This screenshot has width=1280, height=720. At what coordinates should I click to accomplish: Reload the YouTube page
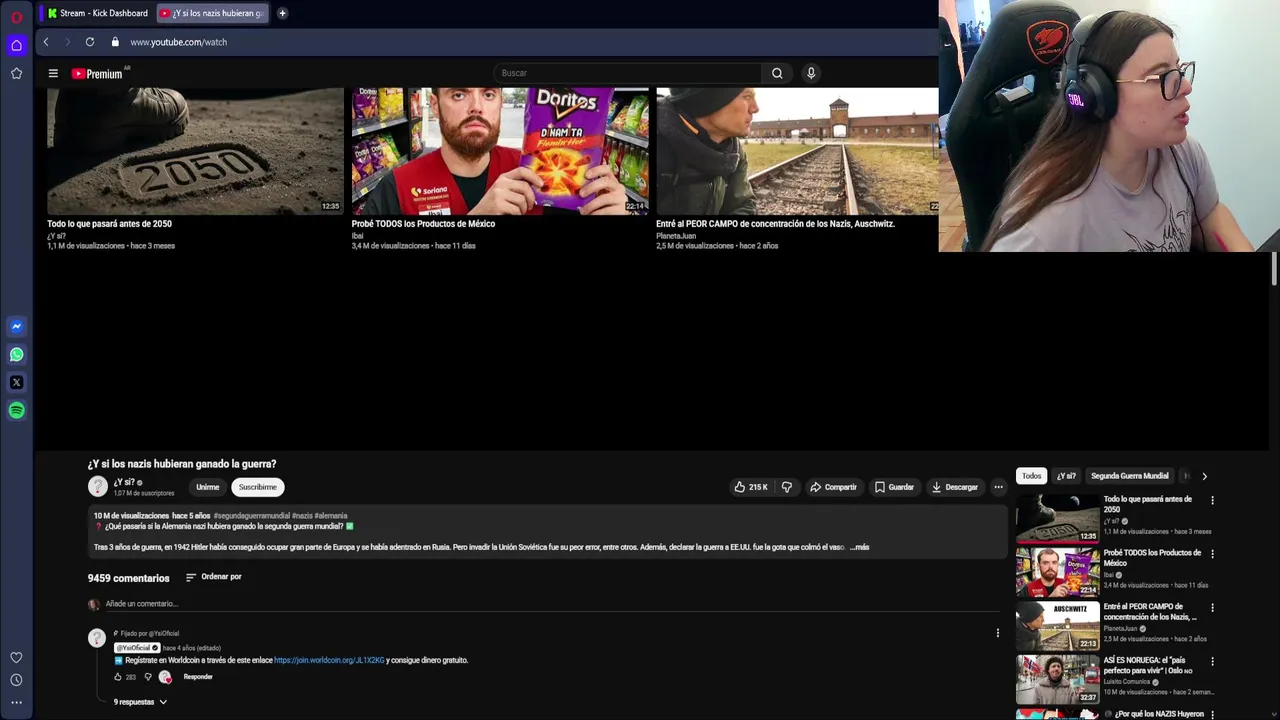90,42
